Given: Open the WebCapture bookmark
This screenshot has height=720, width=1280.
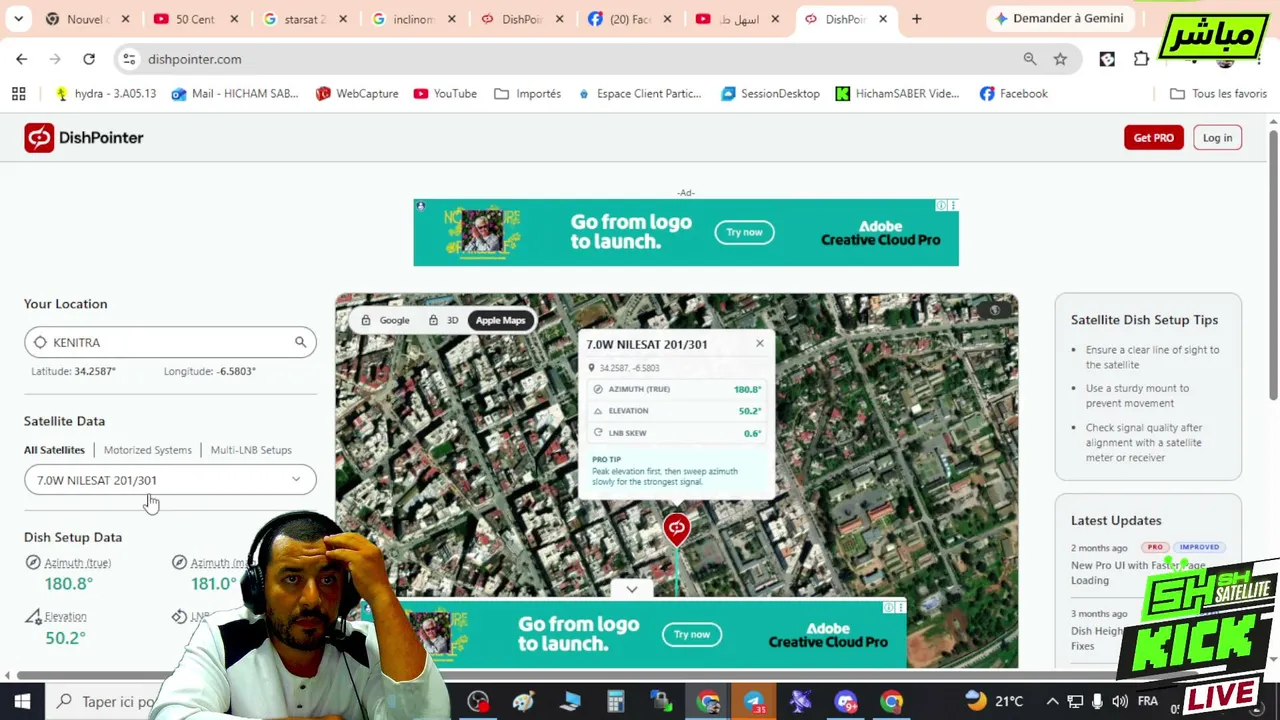Looking at the screenshot, I should click(x=356, y=94).
